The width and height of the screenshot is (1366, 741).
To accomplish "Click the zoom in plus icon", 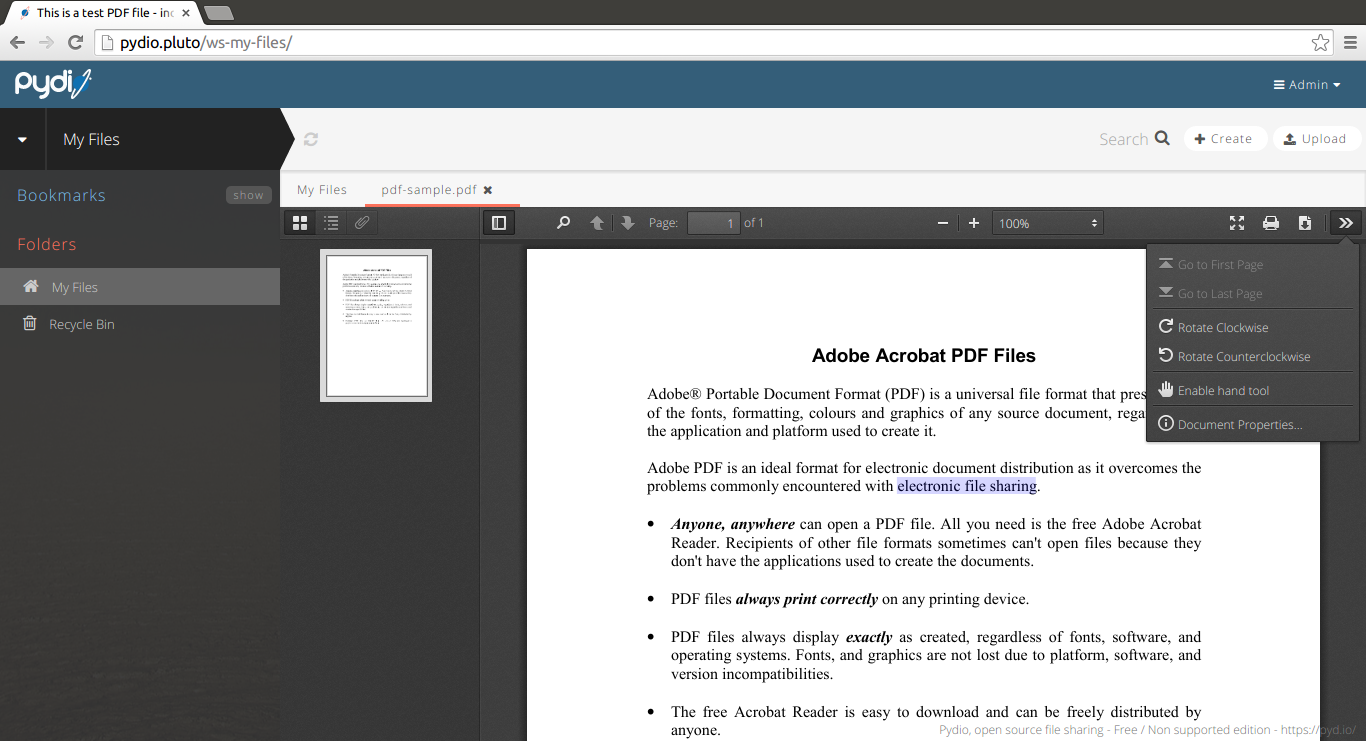I will 974,223.
